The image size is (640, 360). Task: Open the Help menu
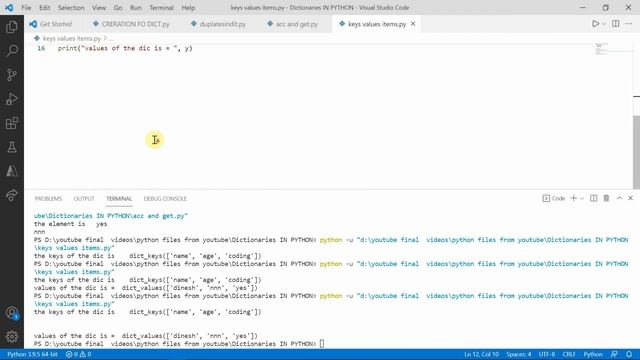point(188,8)
